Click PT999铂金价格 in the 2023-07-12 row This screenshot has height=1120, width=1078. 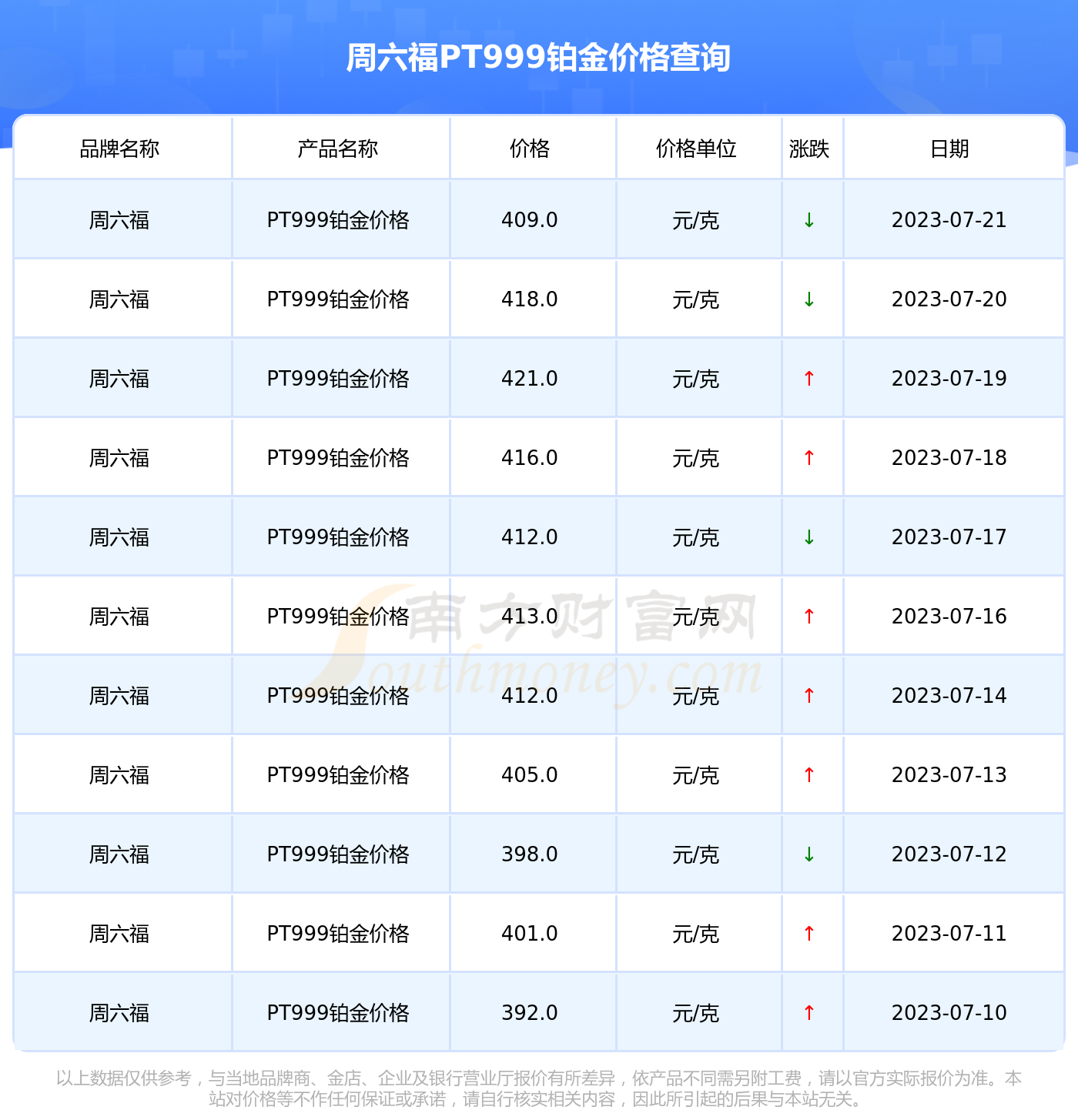pyautogui.click(x=338, y=854)
